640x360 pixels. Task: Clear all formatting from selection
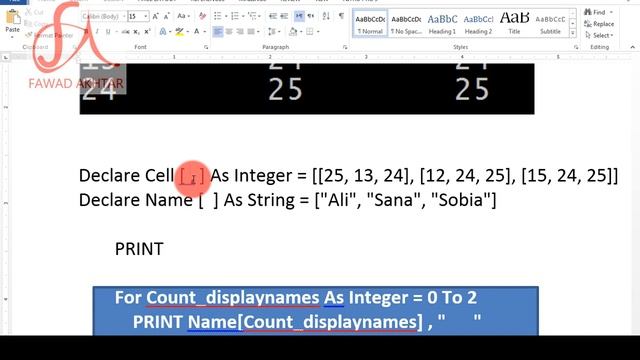pyautogui.click(x=202, y=16)
